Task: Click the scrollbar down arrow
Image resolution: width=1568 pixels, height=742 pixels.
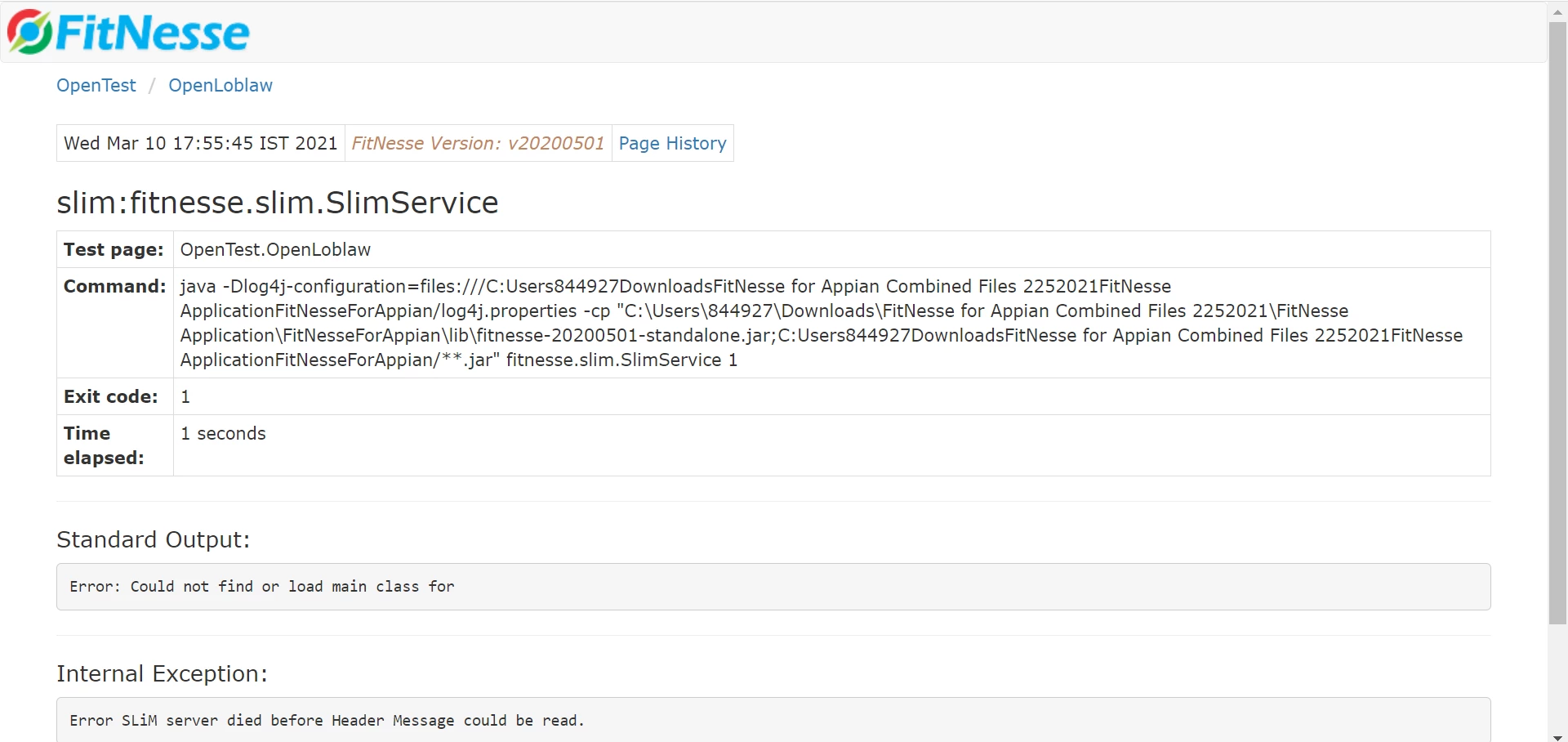Action: pos(1557,737)
